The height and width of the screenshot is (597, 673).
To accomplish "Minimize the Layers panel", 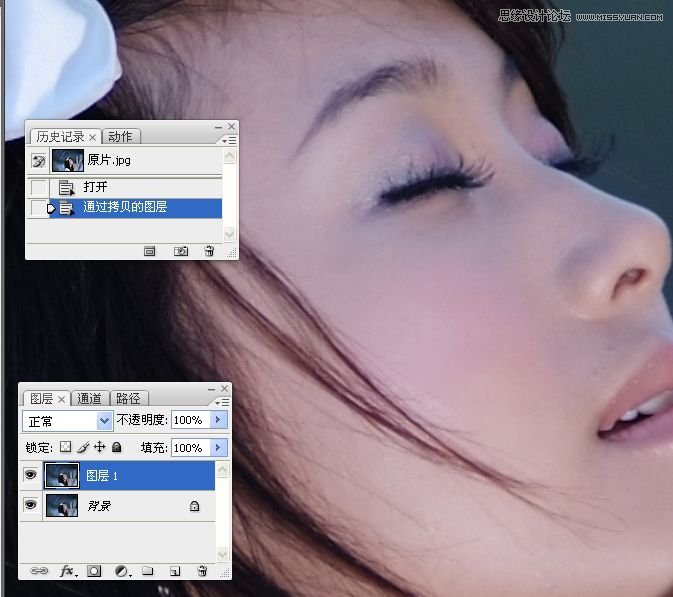I will (212, 389).
